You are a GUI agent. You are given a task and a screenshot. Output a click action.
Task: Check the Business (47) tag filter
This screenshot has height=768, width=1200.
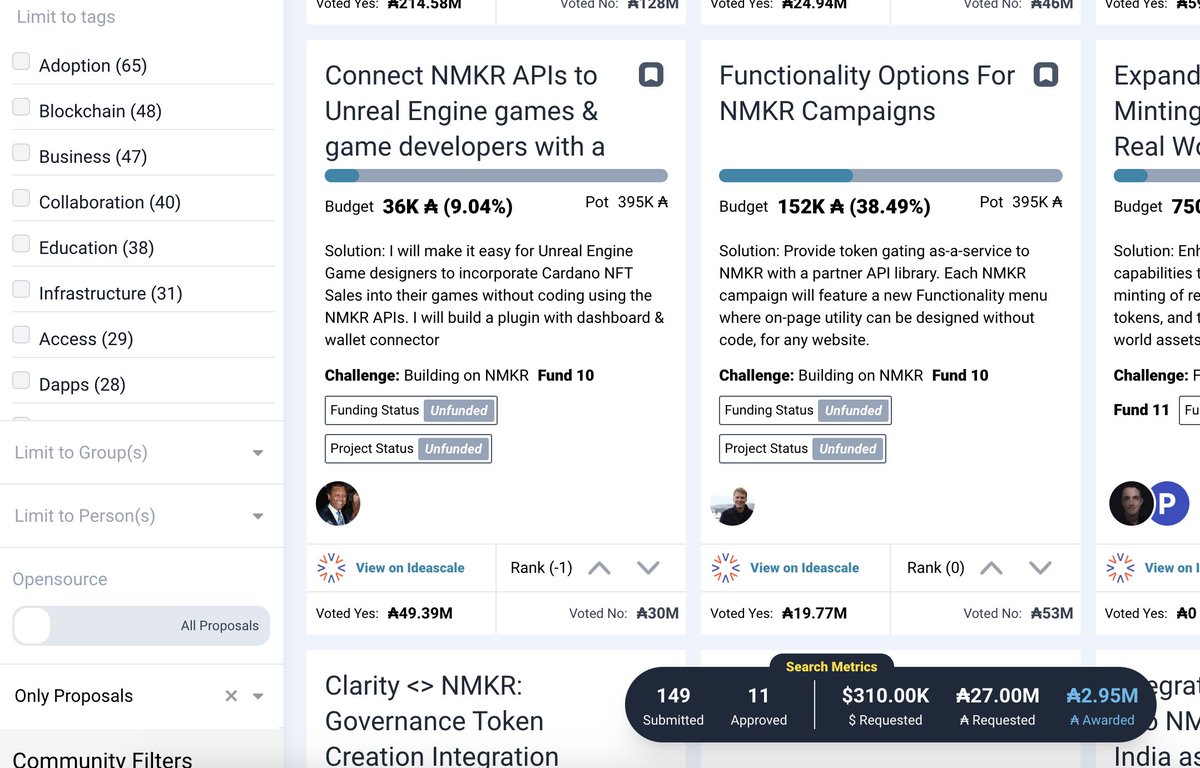pos(21,153)
